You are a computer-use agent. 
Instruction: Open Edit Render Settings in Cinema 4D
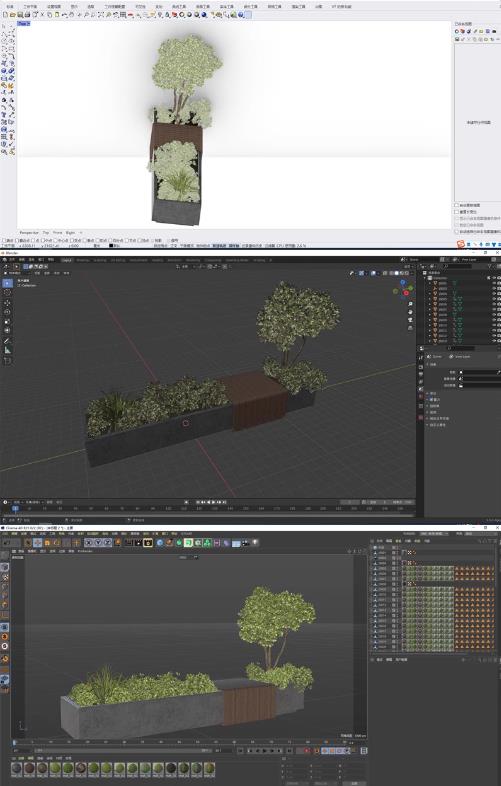click(x=148, y=543)
